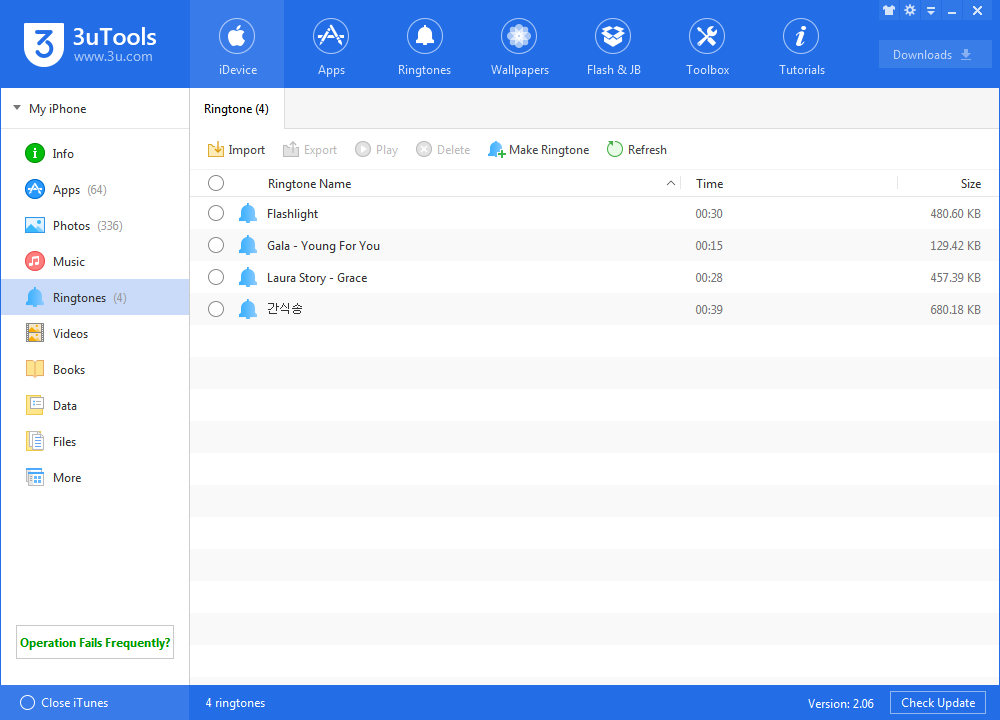Click the Laura Story - Grace bell icon
Viewport: 1000px width, 720px height.
click(247, 277)
